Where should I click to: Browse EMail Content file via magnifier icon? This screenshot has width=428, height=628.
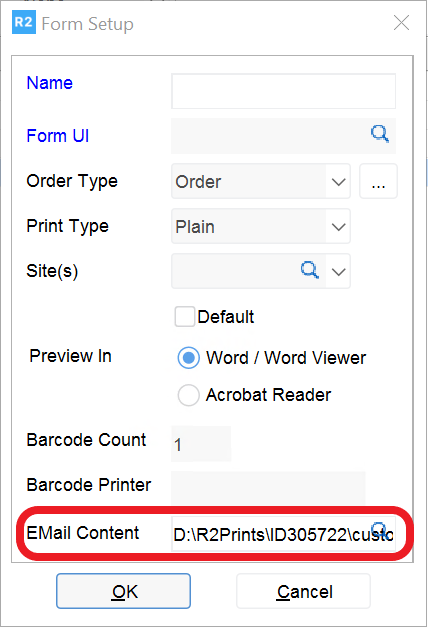coord(379,529)
